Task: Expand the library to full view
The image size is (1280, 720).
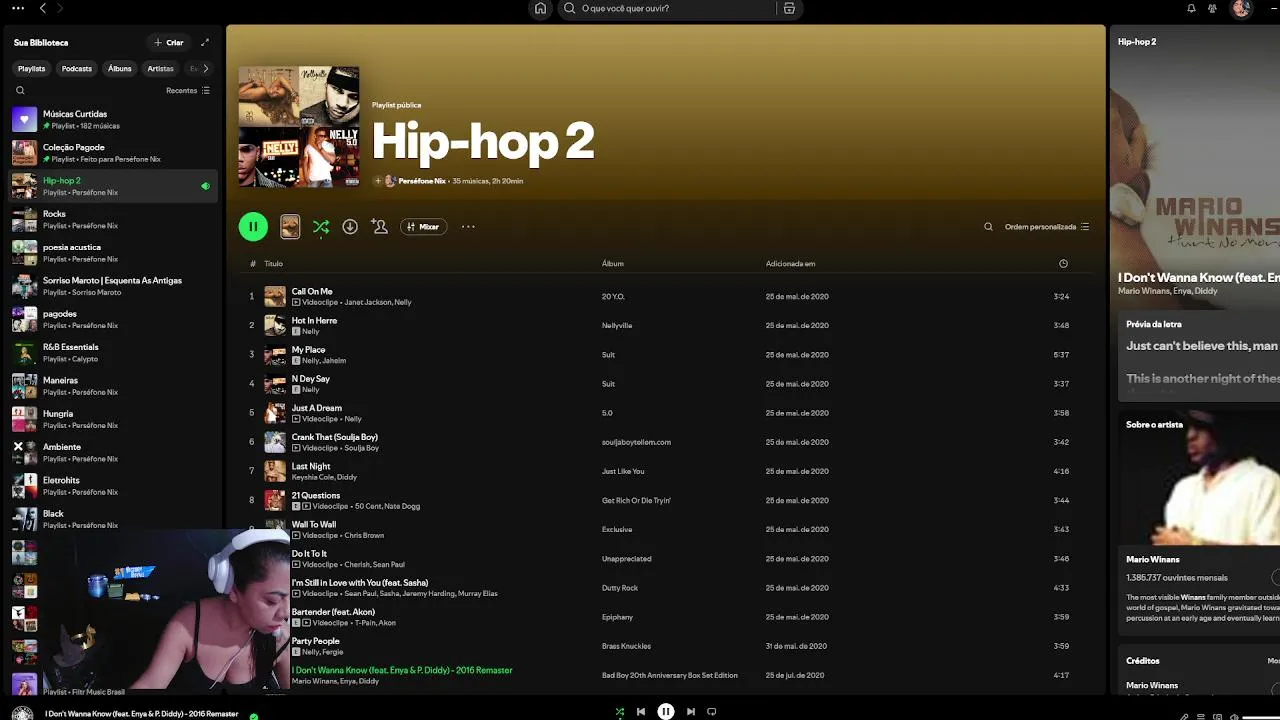Action: [x=205, y=42]
